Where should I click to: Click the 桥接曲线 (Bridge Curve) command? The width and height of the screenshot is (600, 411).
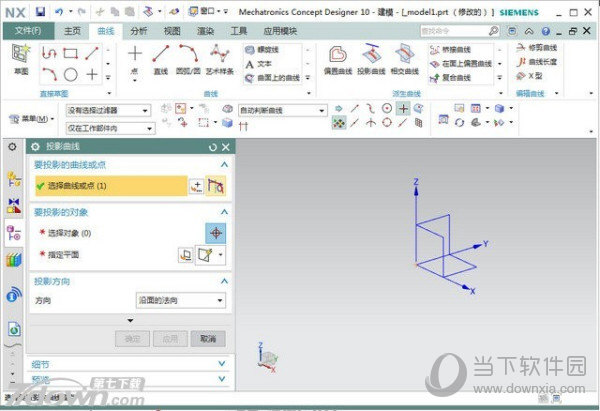tap(450, 50)
